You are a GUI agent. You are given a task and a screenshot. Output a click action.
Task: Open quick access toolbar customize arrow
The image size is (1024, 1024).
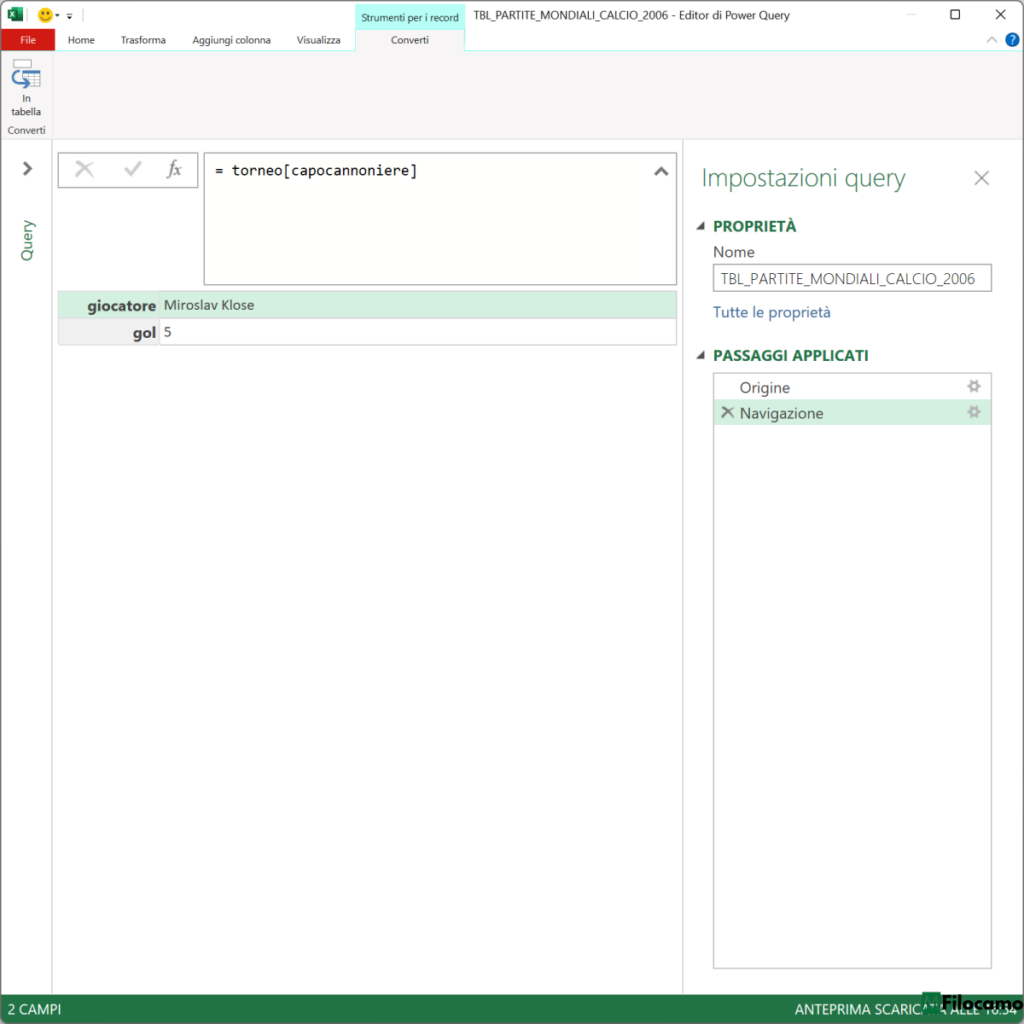(69, 16)
